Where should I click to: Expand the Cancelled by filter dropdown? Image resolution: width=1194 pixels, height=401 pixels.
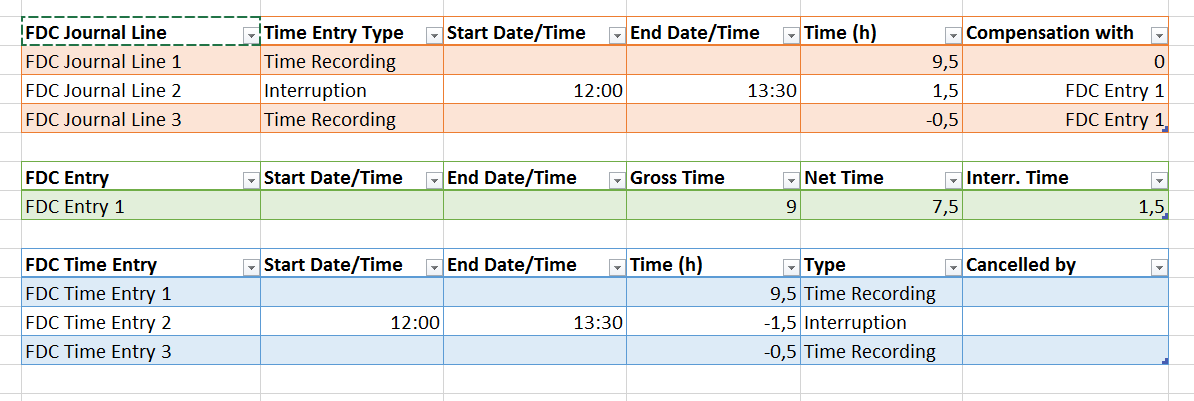pyautogui.click(x=1159, y=267)
